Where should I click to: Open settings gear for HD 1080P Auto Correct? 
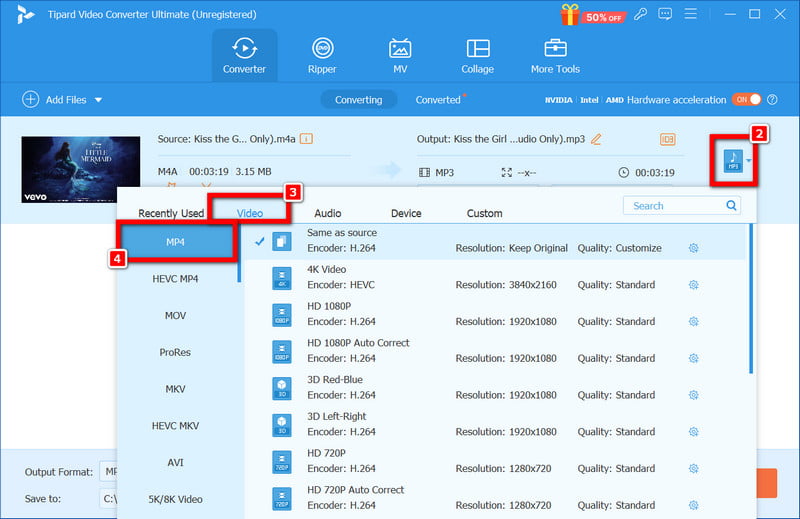tap(693, 358)
